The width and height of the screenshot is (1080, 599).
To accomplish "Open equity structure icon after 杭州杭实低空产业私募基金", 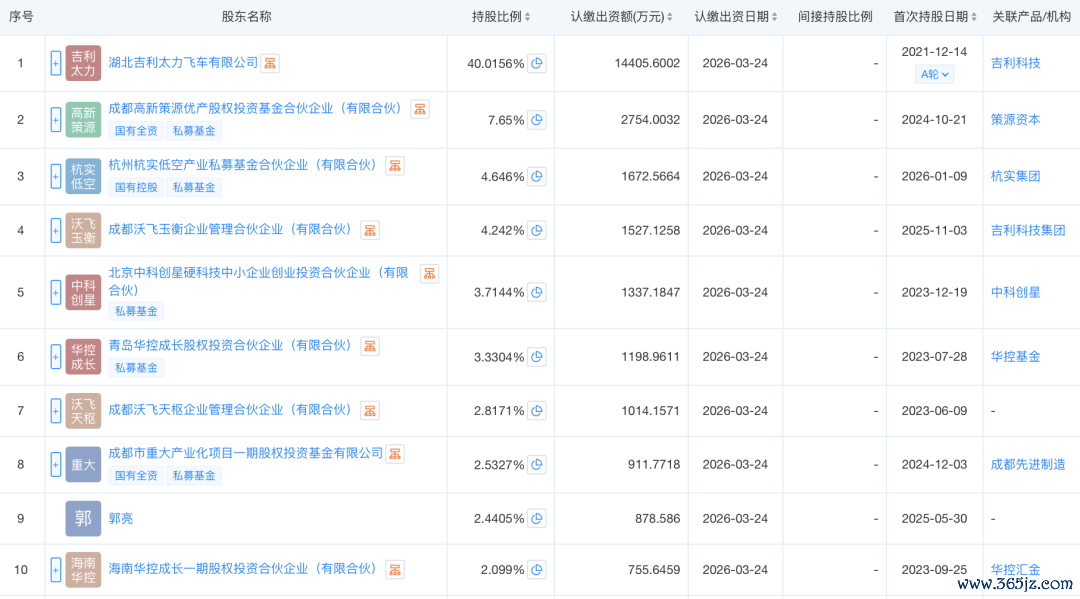I will 395,165.
